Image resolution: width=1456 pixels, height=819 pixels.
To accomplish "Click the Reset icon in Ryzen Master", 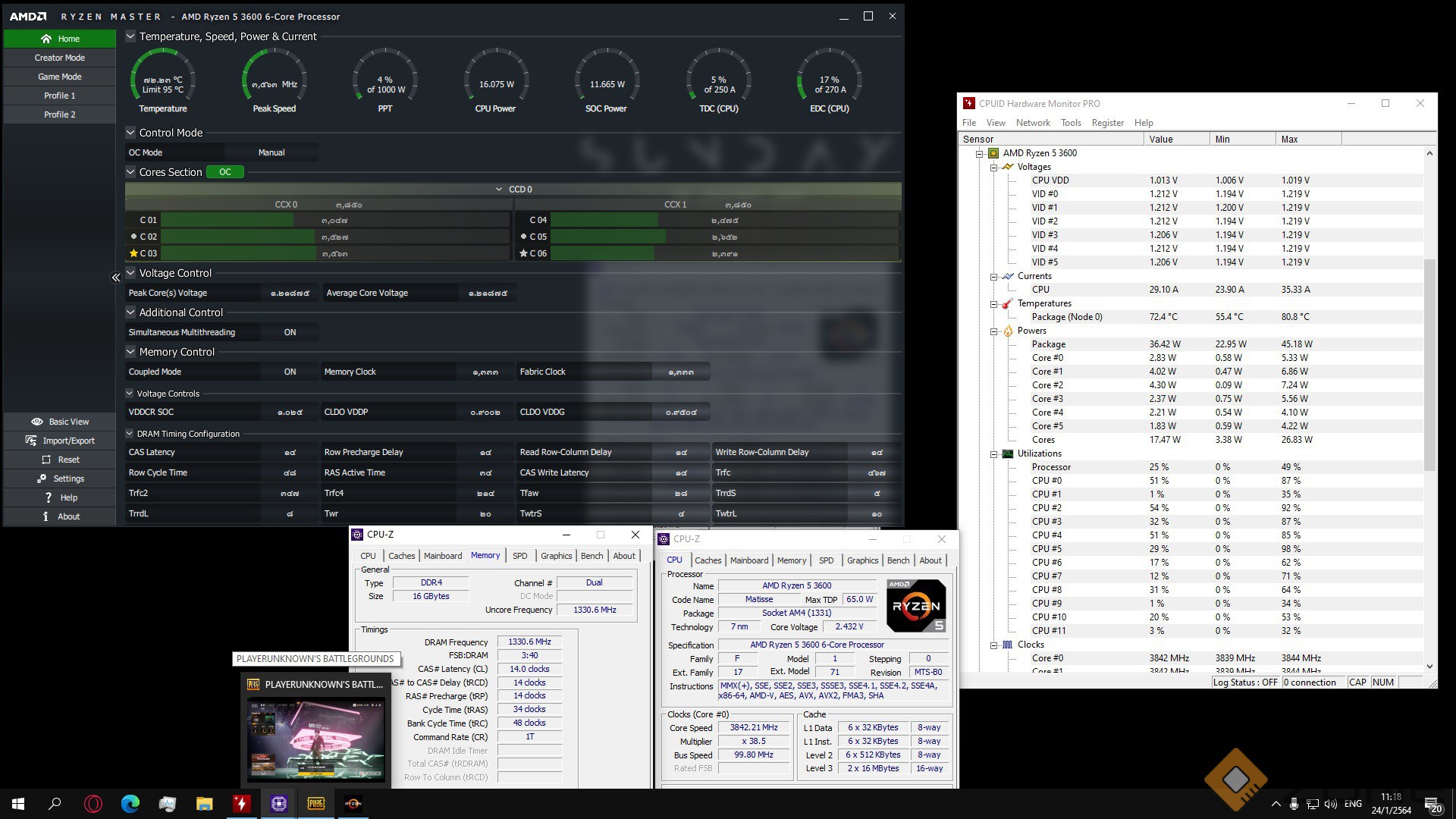I will [45, 460].
